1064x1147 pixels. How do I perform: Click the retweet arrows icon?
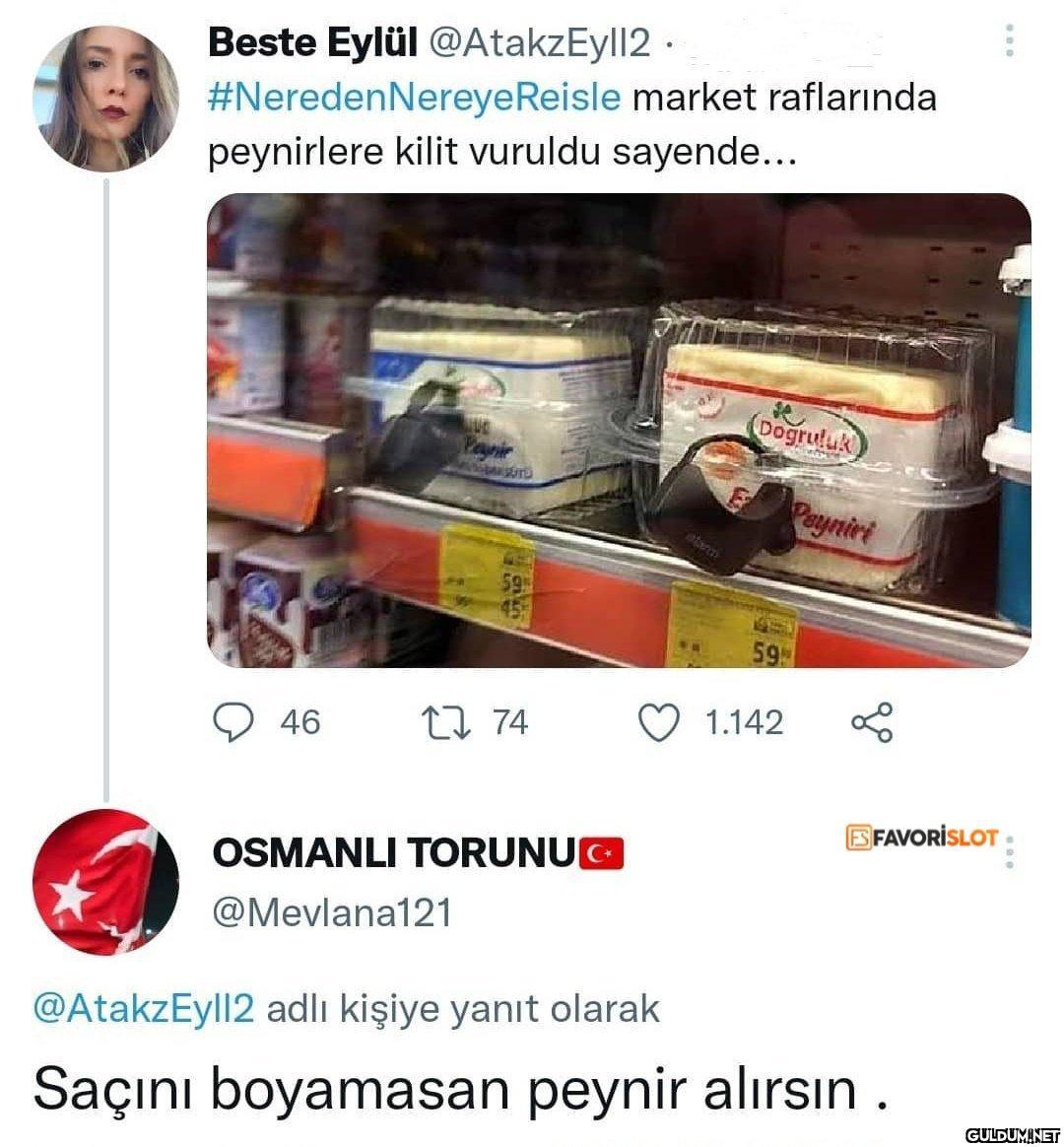tap(446, 722)
